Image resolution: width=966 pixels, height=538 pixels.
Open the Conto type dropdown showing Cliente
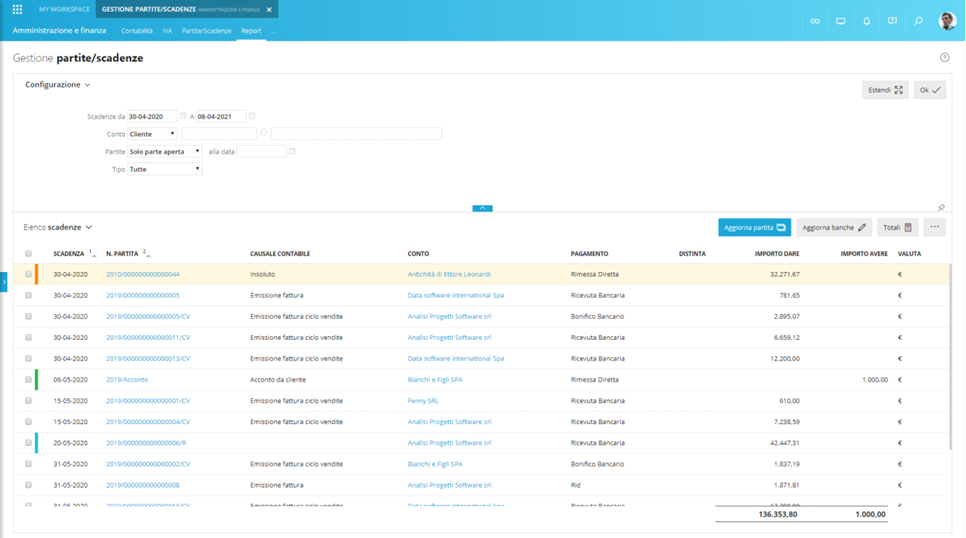pyautogui.click(x=151, y=133)
